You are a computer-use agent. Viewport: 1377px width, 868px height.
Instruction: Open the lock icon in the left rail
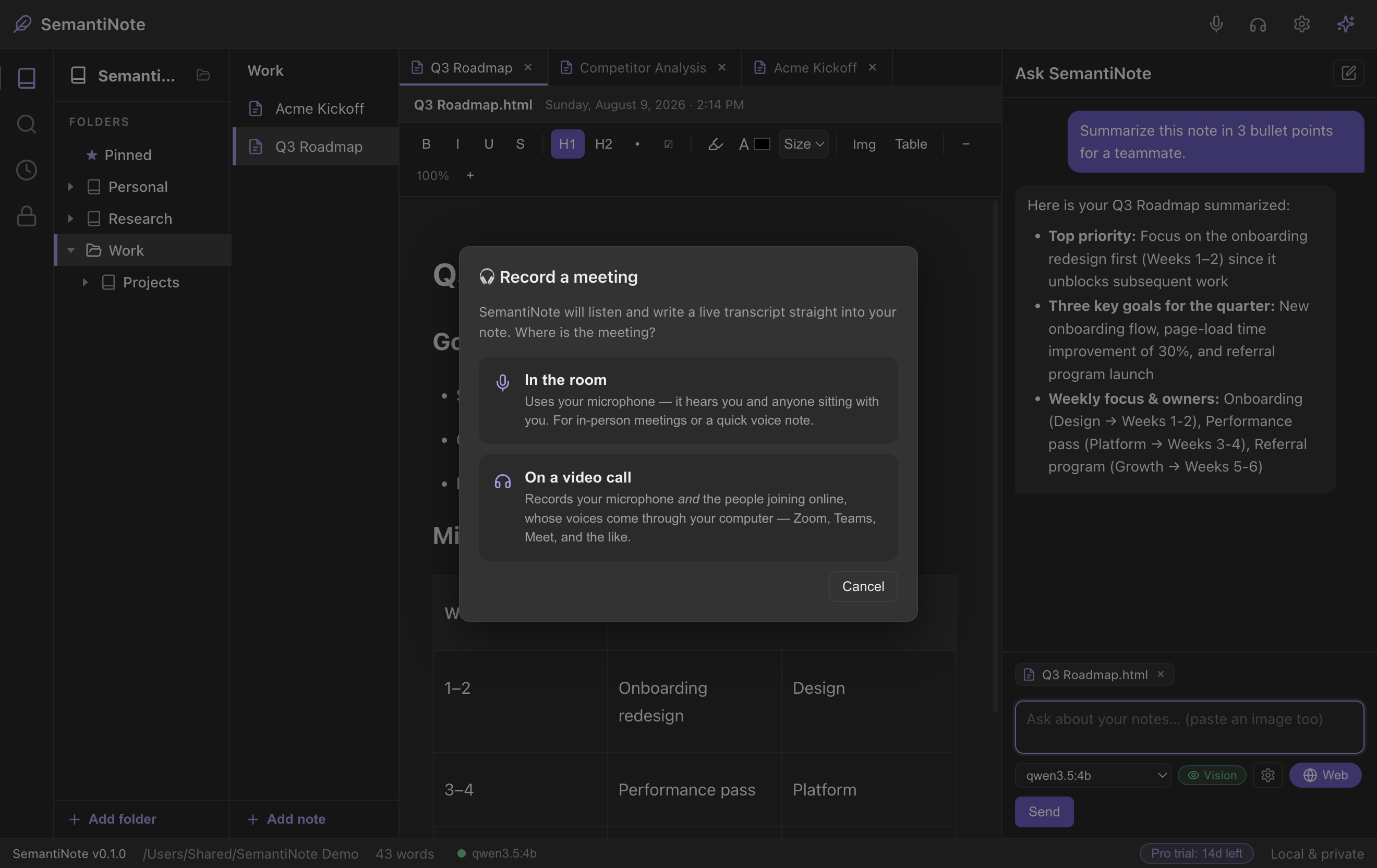coord(26,216)
